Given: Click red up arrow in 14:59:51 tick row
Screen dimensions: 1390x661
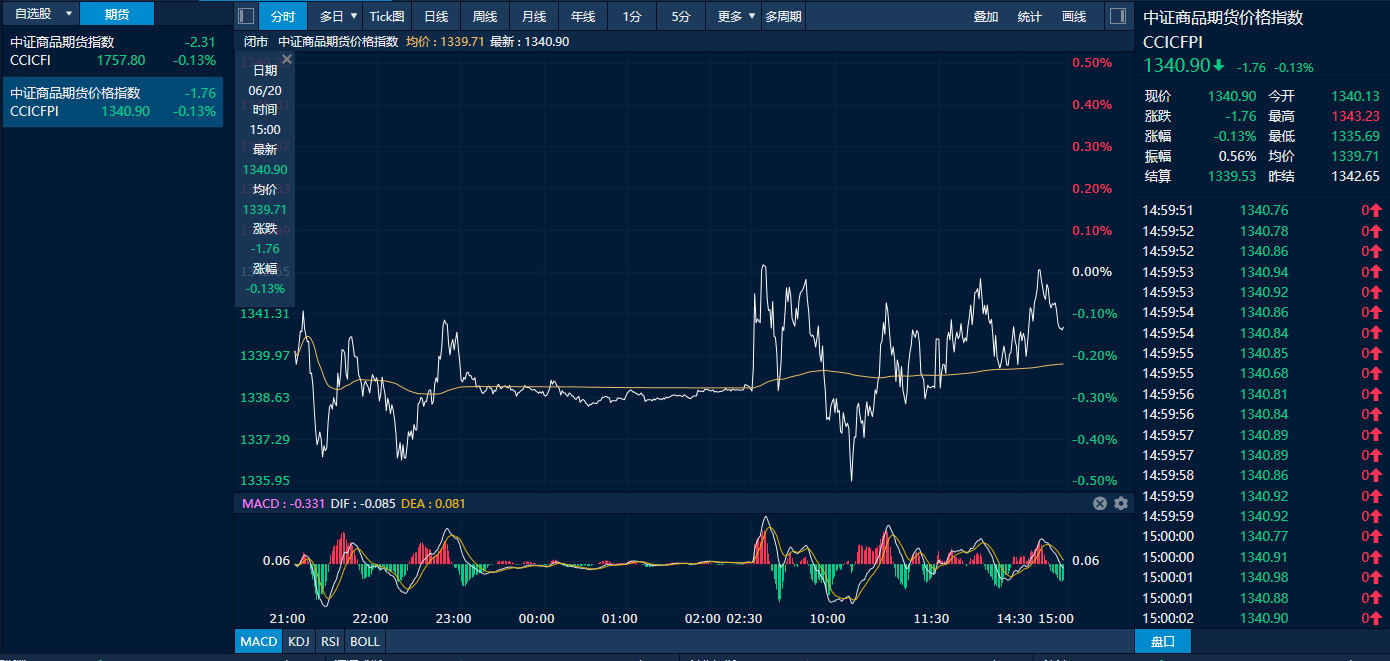Looking at the screenshot, I should 1376,211.
